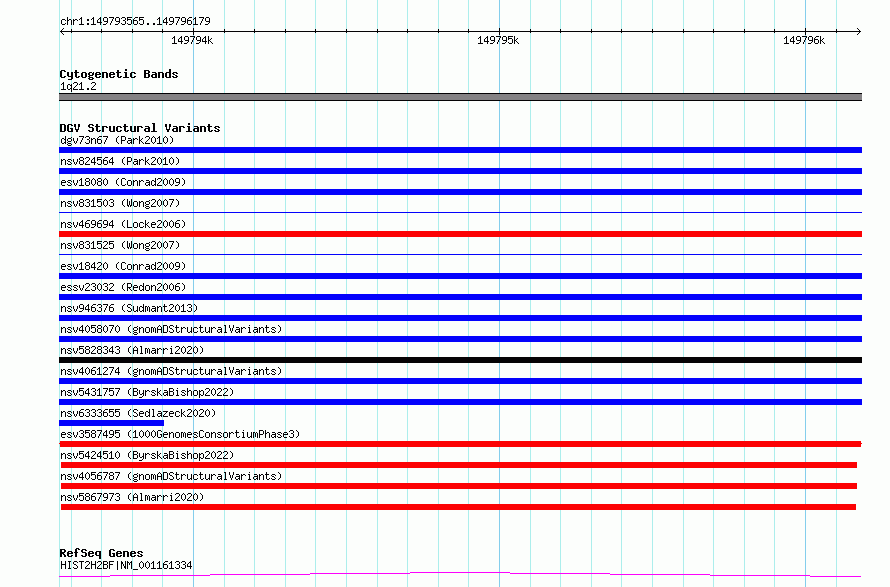This screenshot has height=587, width=890.
Task: Click the nsv5431757 (ByrskaBishop2022) label
Action: (147, 392)
